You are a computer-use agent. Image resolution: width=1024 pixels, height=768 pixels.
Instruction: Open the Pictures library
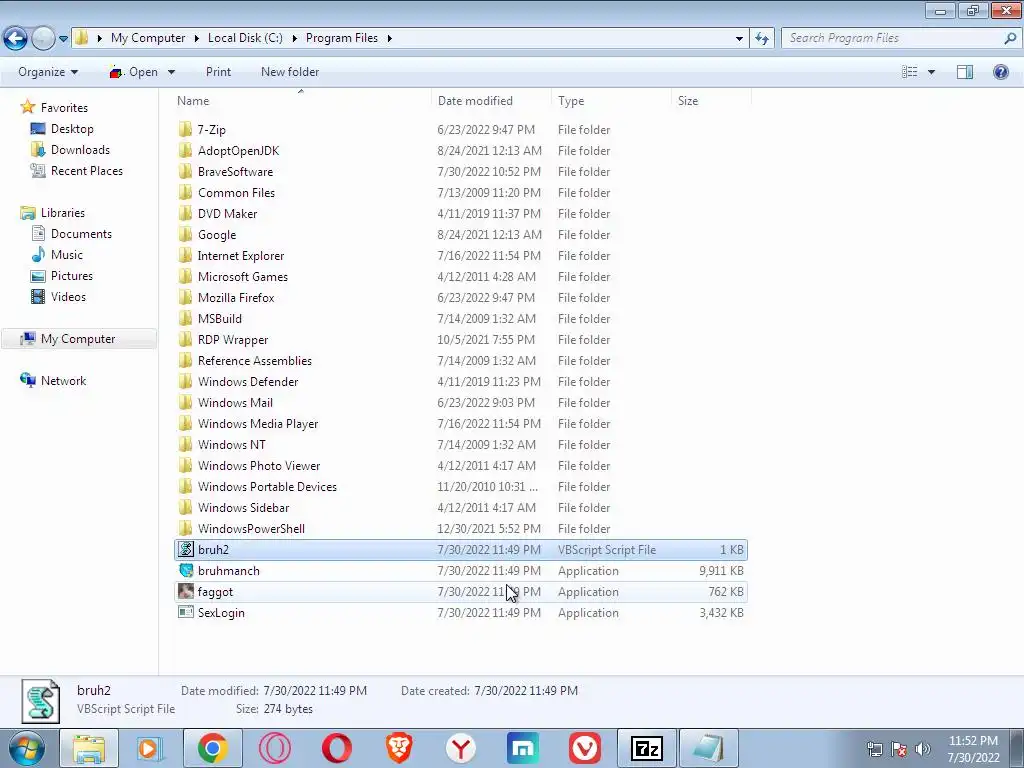tap(72, 276)
